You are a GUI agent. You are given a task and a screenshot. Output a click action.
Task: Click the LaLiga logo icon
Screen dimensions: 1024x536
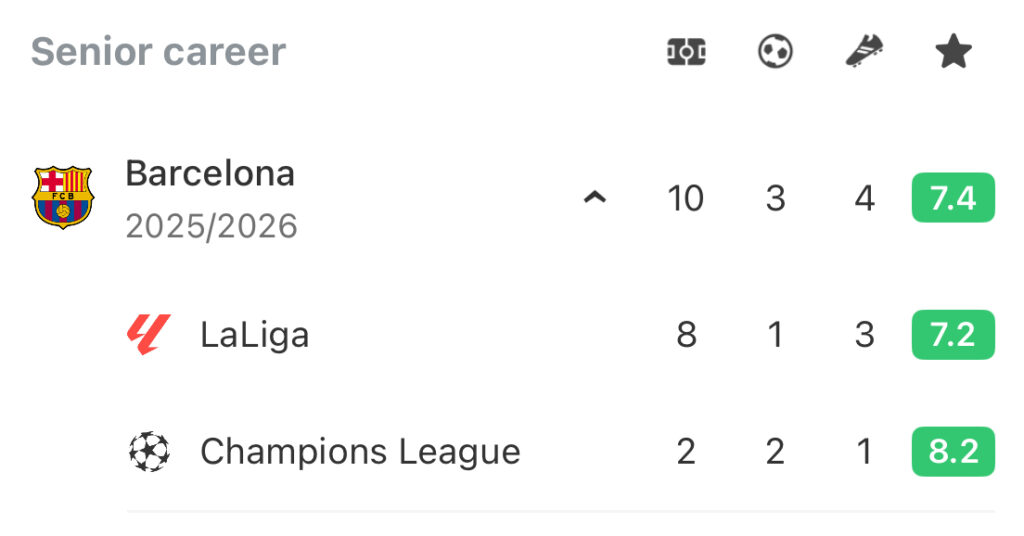149,334
